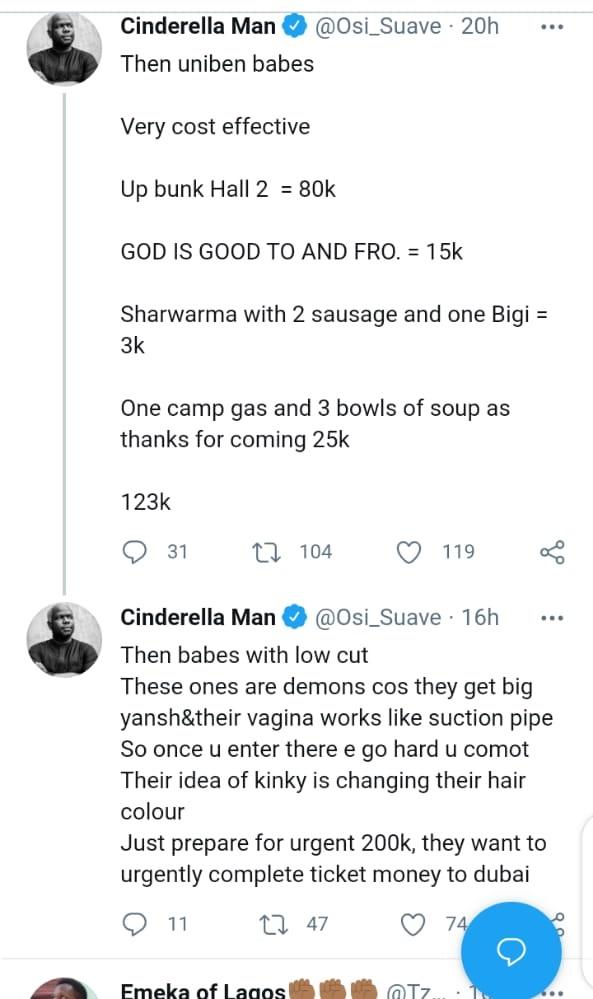Open the three-dot menu on the first tweet
The width and height of the screenshot is (593, 999).
click(x=552, y=26)
